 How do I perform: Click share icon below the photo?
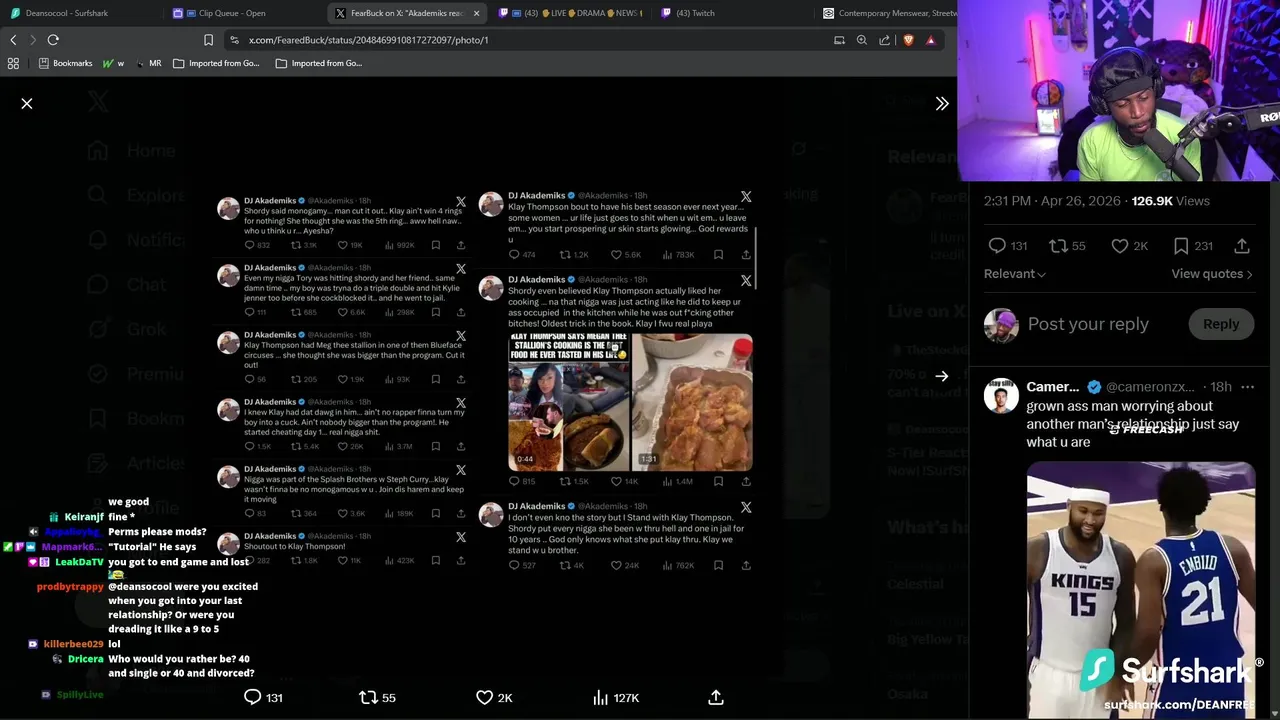click(716, 697)
